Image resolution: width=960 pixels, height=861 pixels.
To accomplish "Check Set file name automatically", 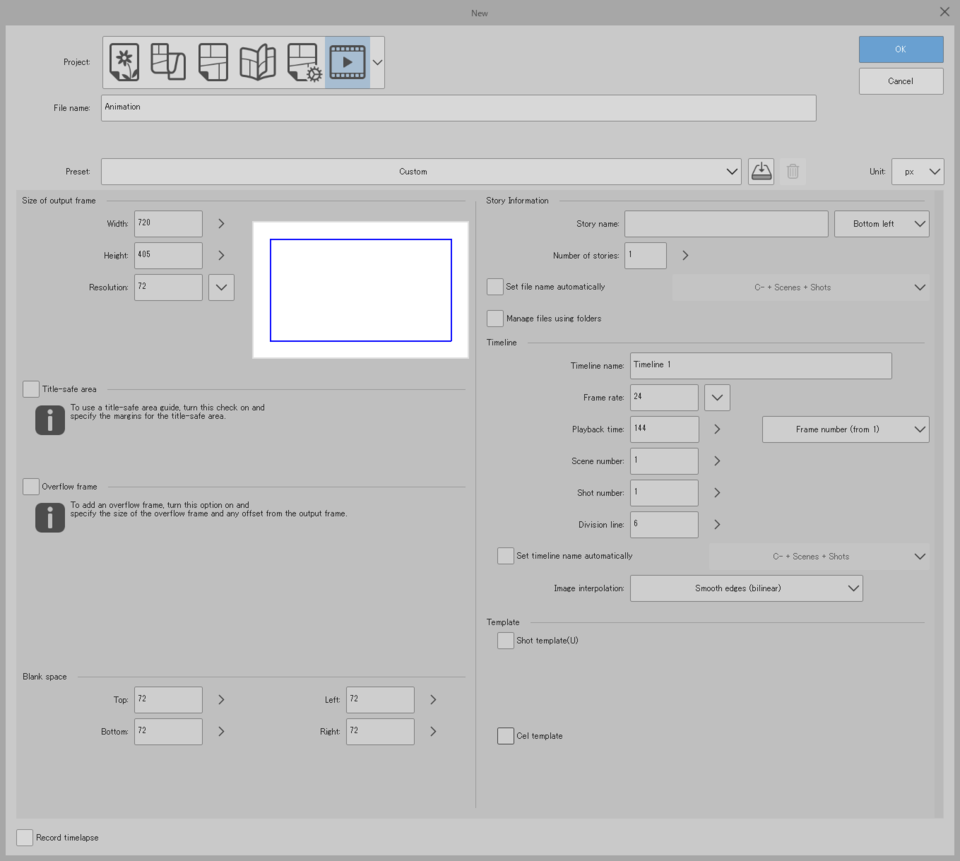I will 495,286.
